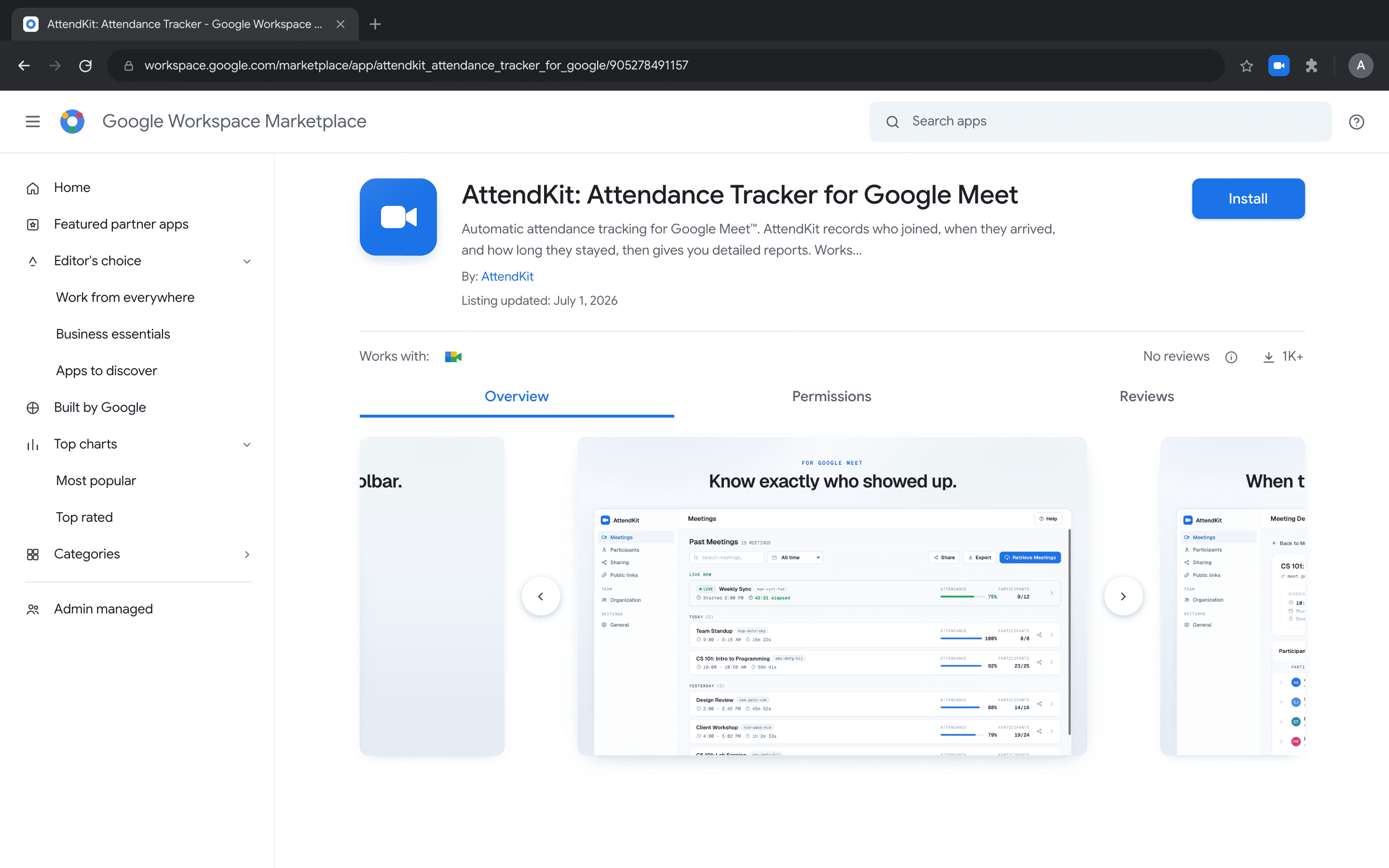Screen dimensions: 1389x868
Task: Show the previous screenshot in carousel
Action: coord(541,596)
